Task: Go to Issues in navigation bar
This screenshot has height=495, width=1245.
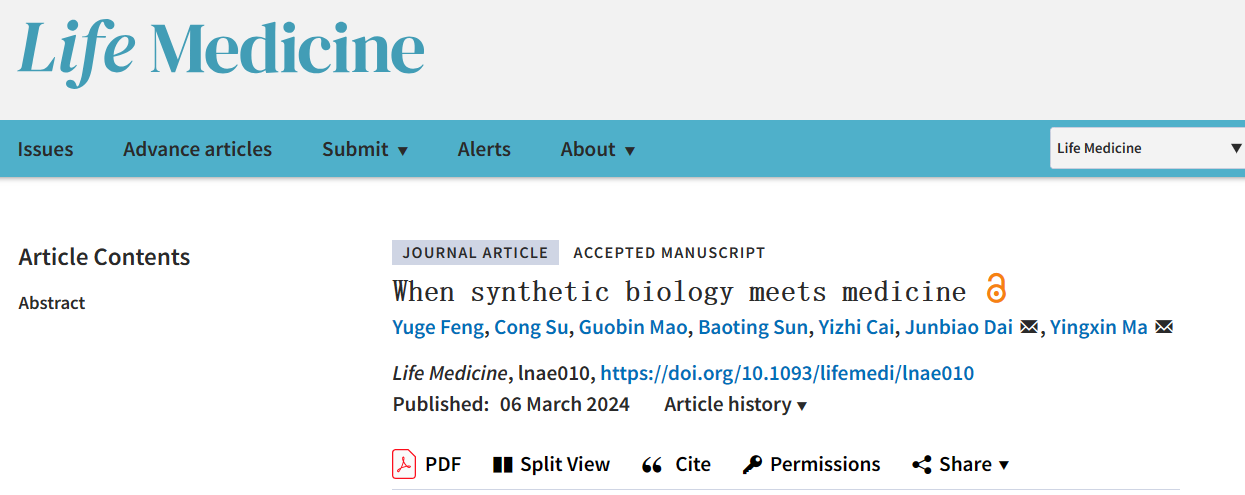Action: tap(45, 149)
